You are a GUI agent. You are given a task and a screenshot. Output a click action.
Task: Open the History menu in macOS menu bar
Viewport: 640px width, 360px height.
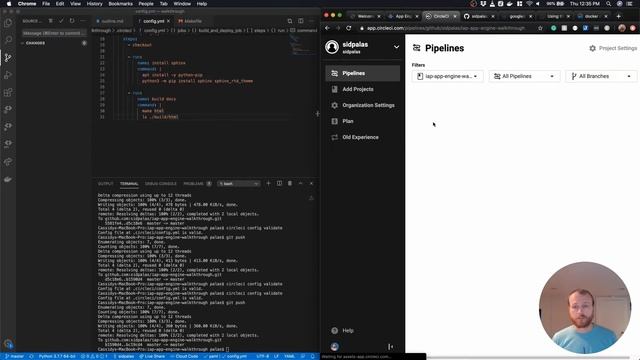click(x=94, y=4)
